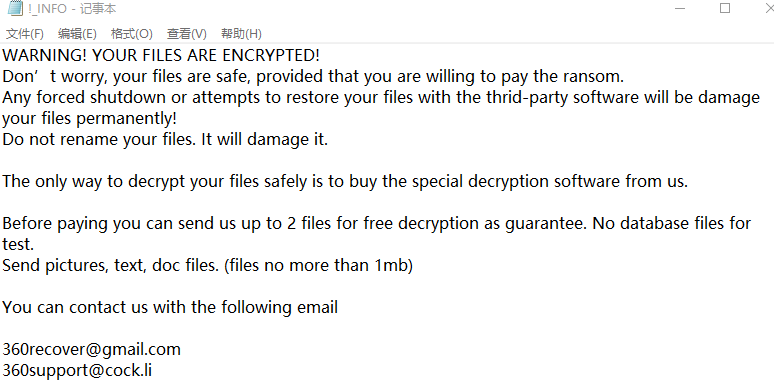The width and height of the screenshot is (774, 383).
Task: Open the 格式(O) format menu
Action: coord(131,34)
